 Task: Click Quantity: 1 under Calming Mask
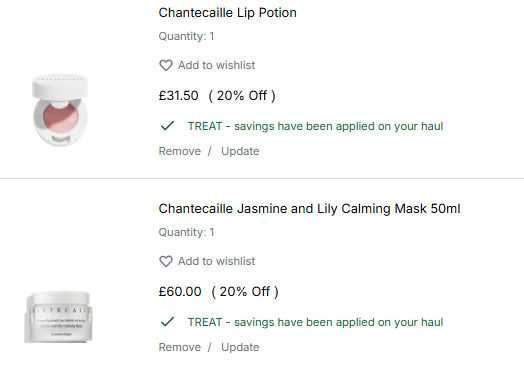pyautogui.click(x=186, y=232)
